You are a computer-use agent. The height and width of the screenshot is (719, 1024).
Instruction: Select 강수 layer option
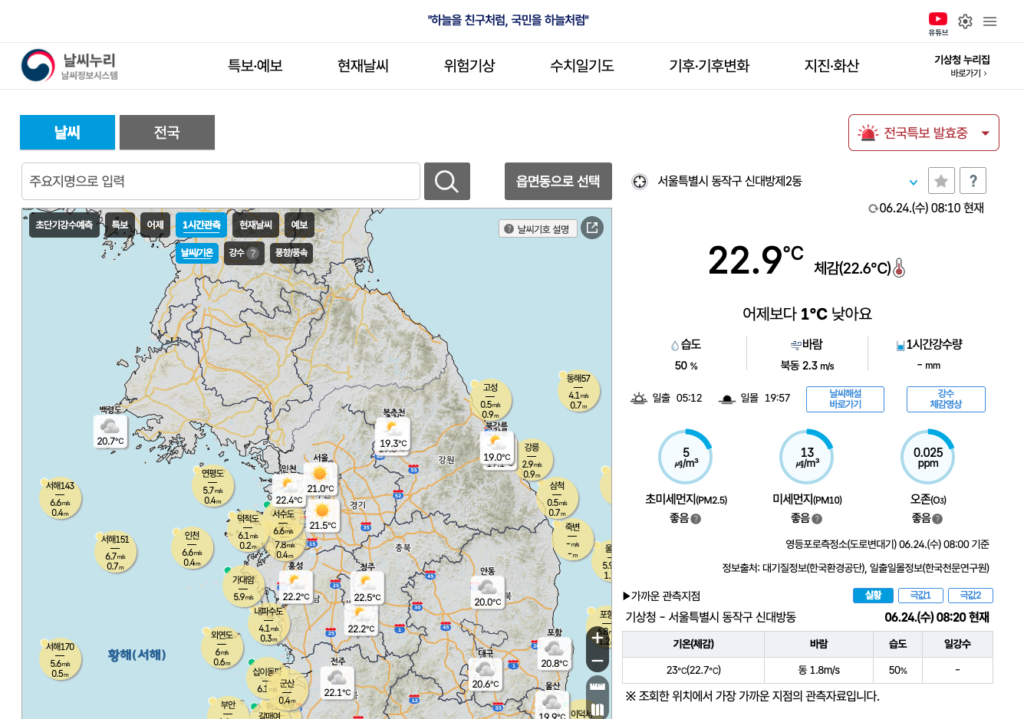[x=244, y=253]
